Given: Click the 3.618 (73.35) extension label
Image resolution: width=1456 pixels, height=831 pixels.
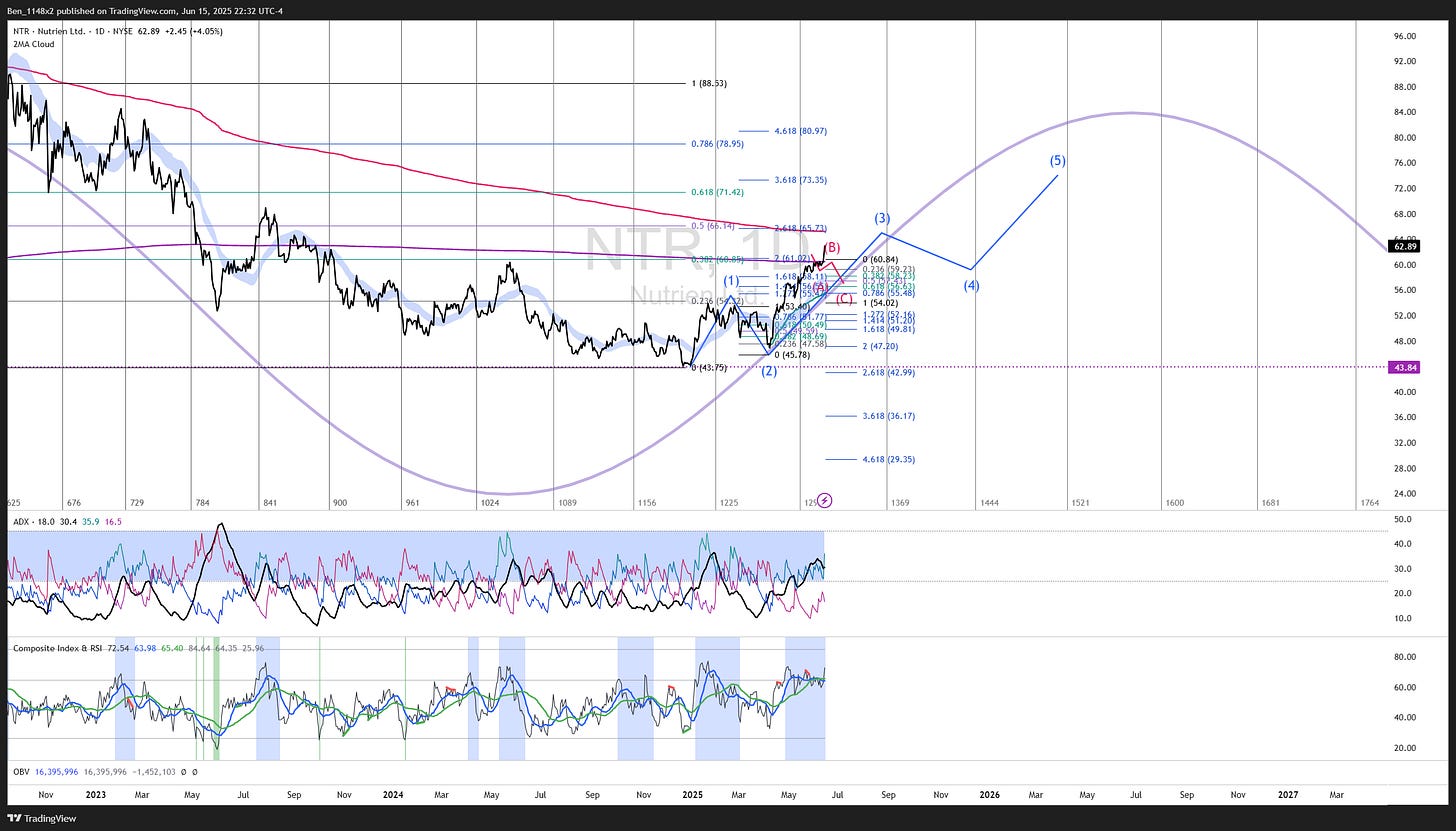Looking at the screenshot, I should click(801, 180).
